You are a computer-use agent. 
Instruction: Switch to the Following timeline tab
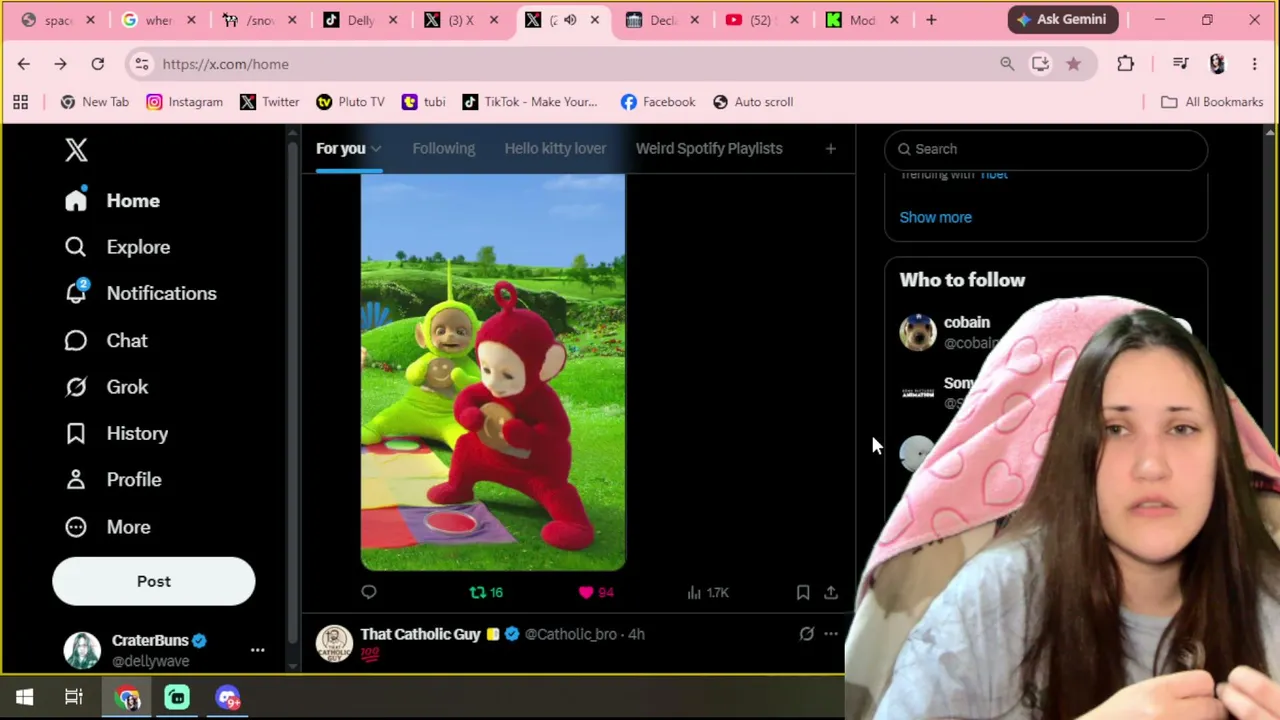click(444, 148)
